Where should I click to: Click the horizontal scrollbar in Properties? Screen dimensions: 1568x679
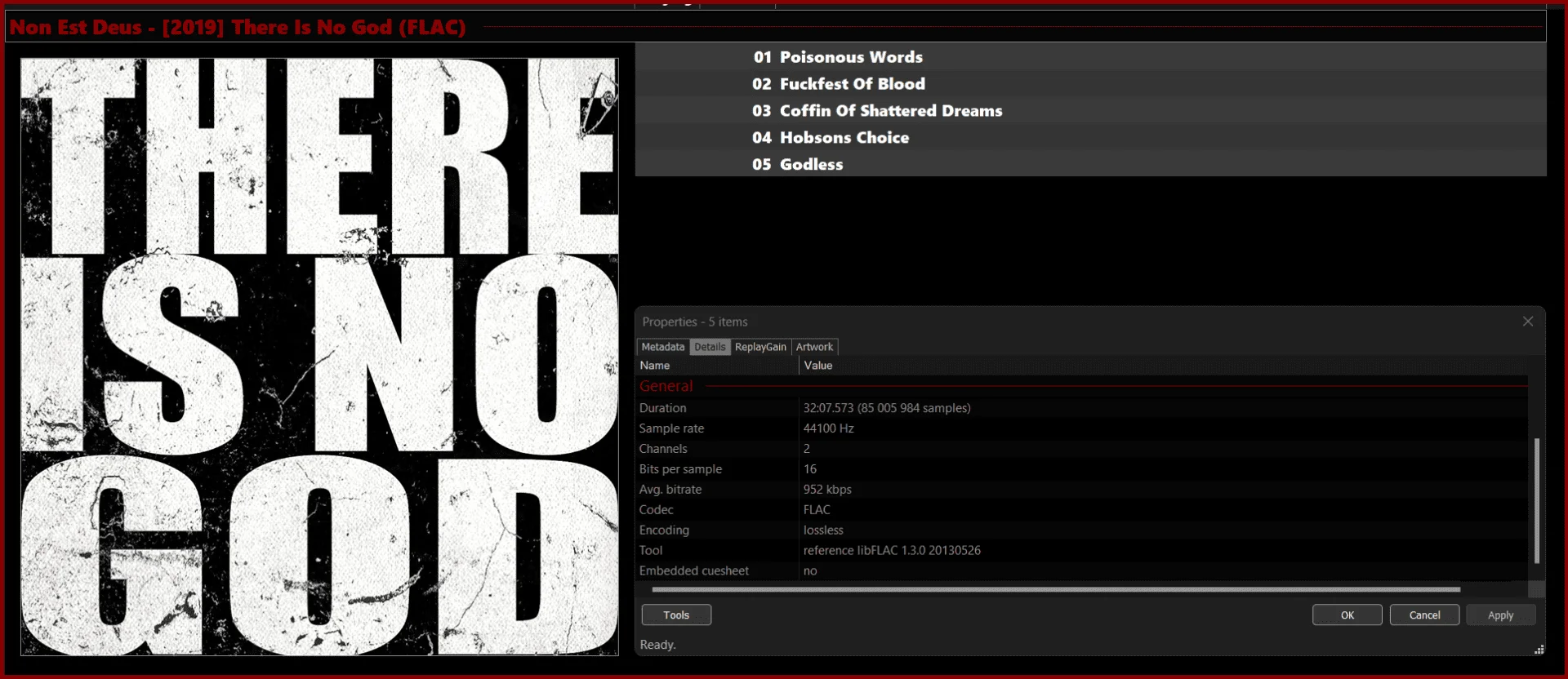[x=1056, y=589]
